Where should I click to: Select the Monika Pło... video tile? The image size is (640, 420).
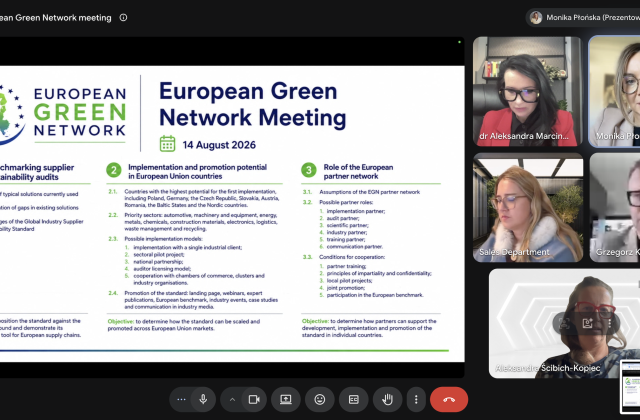click(614, 91)
